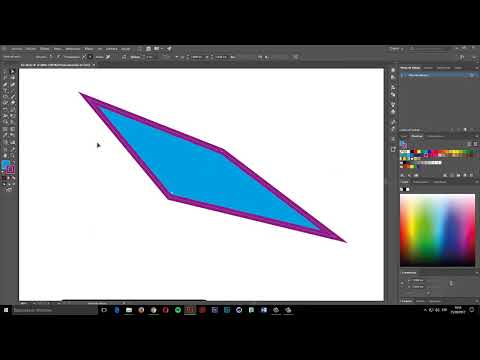Select the Pen tool
This screenshot has width=480, height=360.
click(x=5, y=84)
